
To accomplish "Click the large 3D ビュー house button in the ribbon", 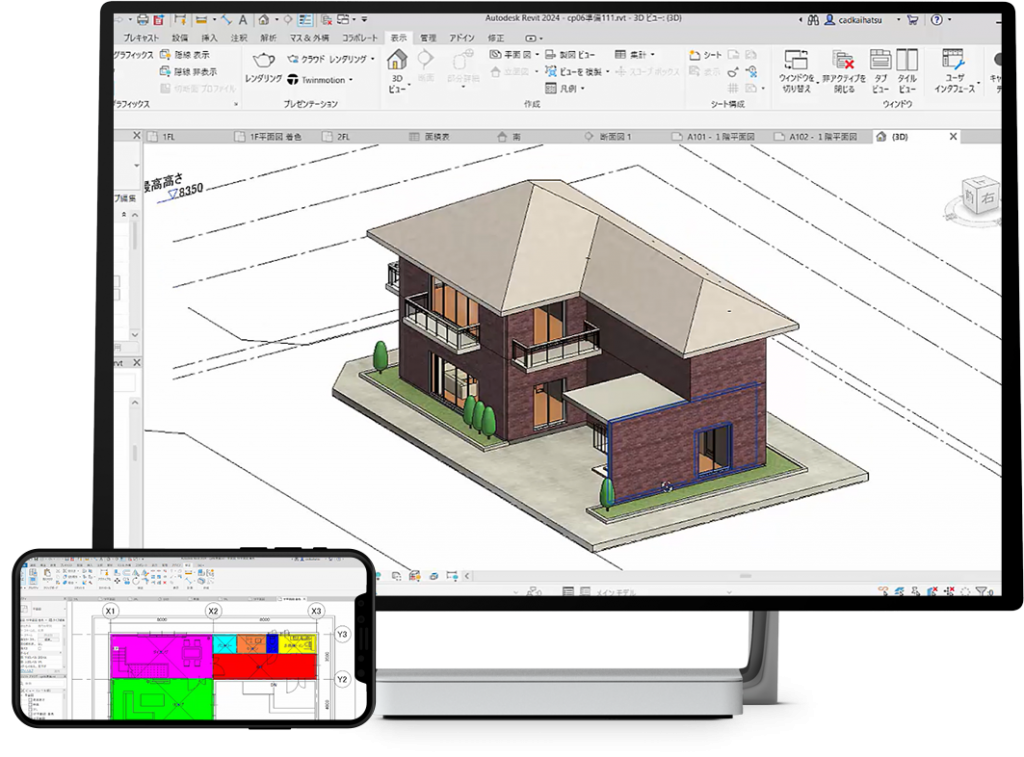I will (x=397, y=71).
